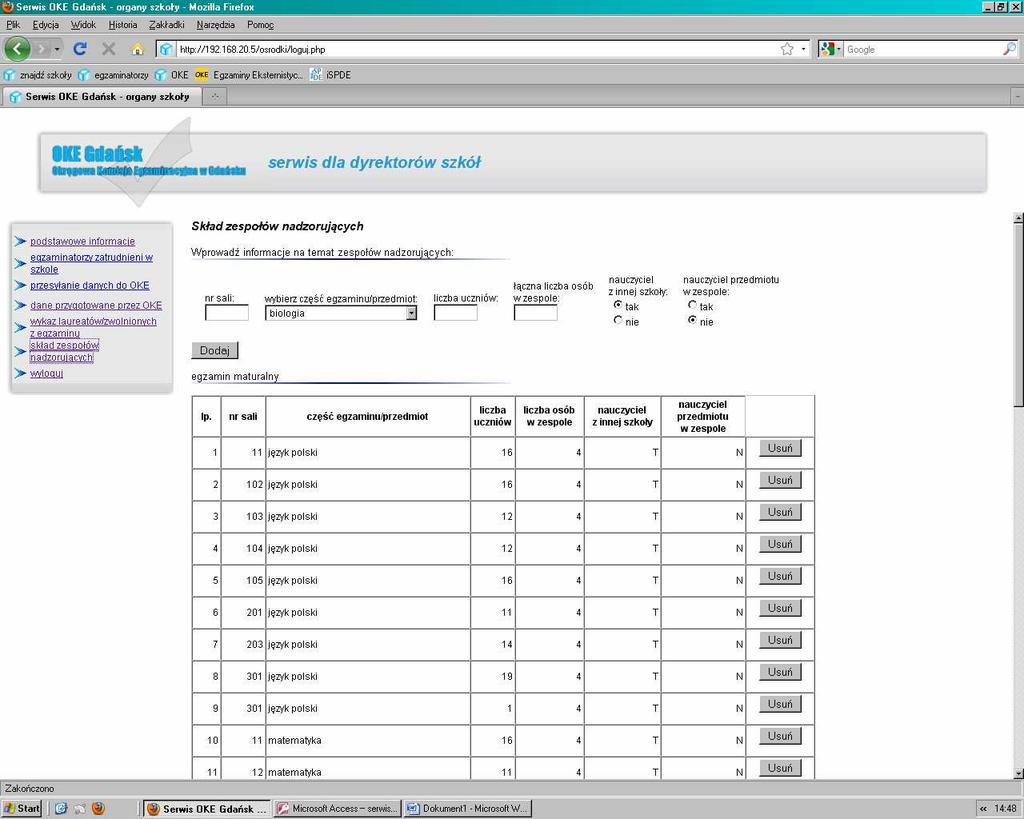Click the browser Back arrow button
The image size is (1024, 819).
pyautogui.click(x=17, y=49)
